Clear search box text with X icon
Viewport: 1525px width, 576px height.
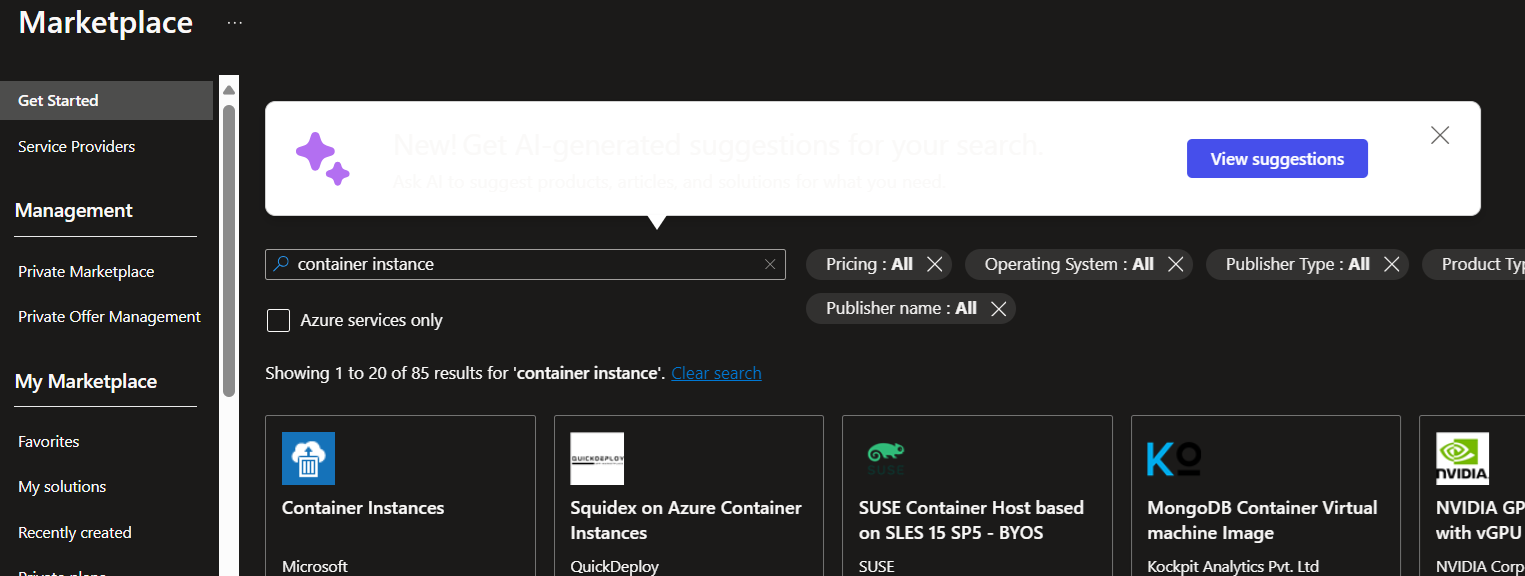770,265
